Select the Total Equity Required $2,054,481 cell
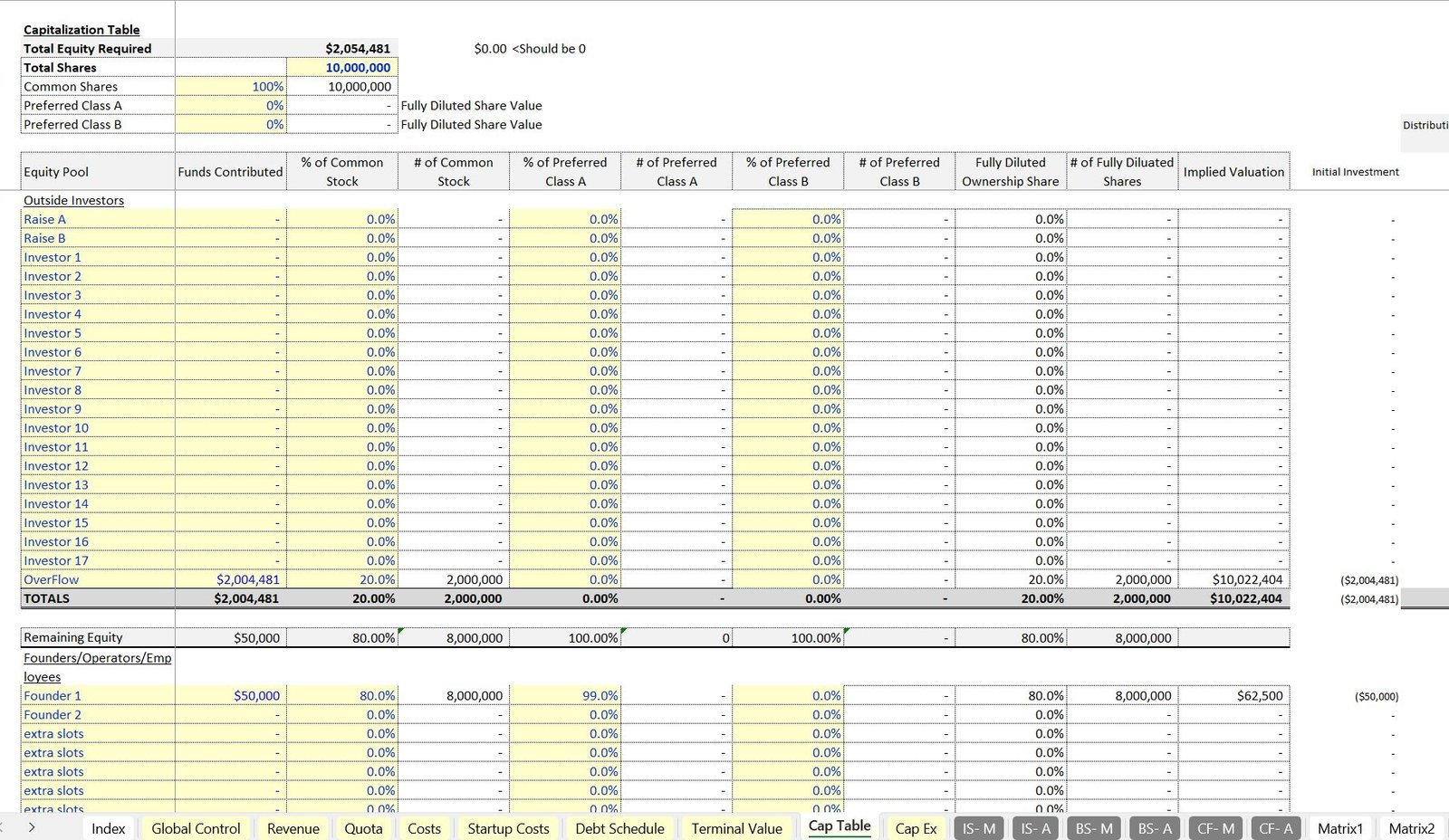 (342, 49)
